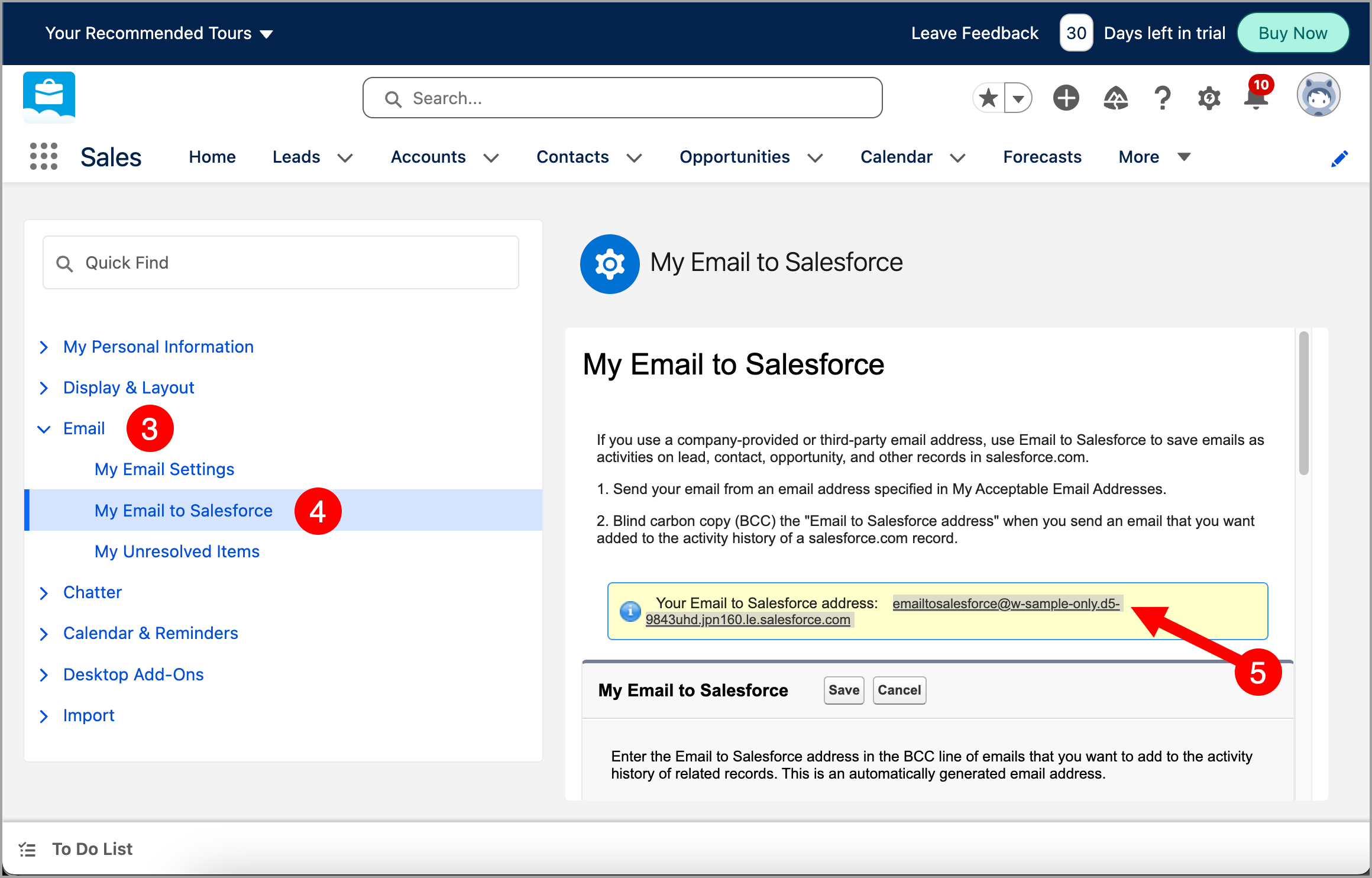
Task: Expand the Import section
Action: 44,716
